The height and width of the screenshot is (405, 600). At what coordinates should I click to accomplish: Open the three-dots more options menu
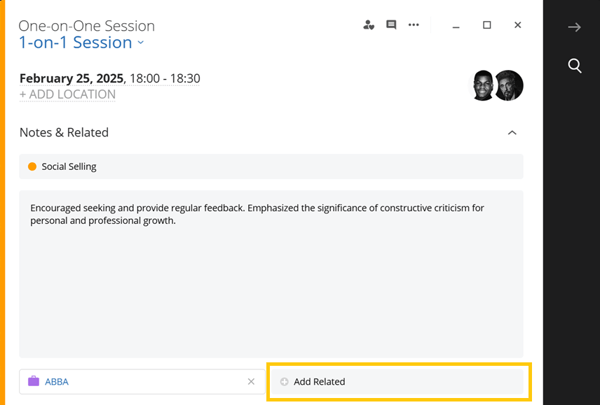coord(414,25)
